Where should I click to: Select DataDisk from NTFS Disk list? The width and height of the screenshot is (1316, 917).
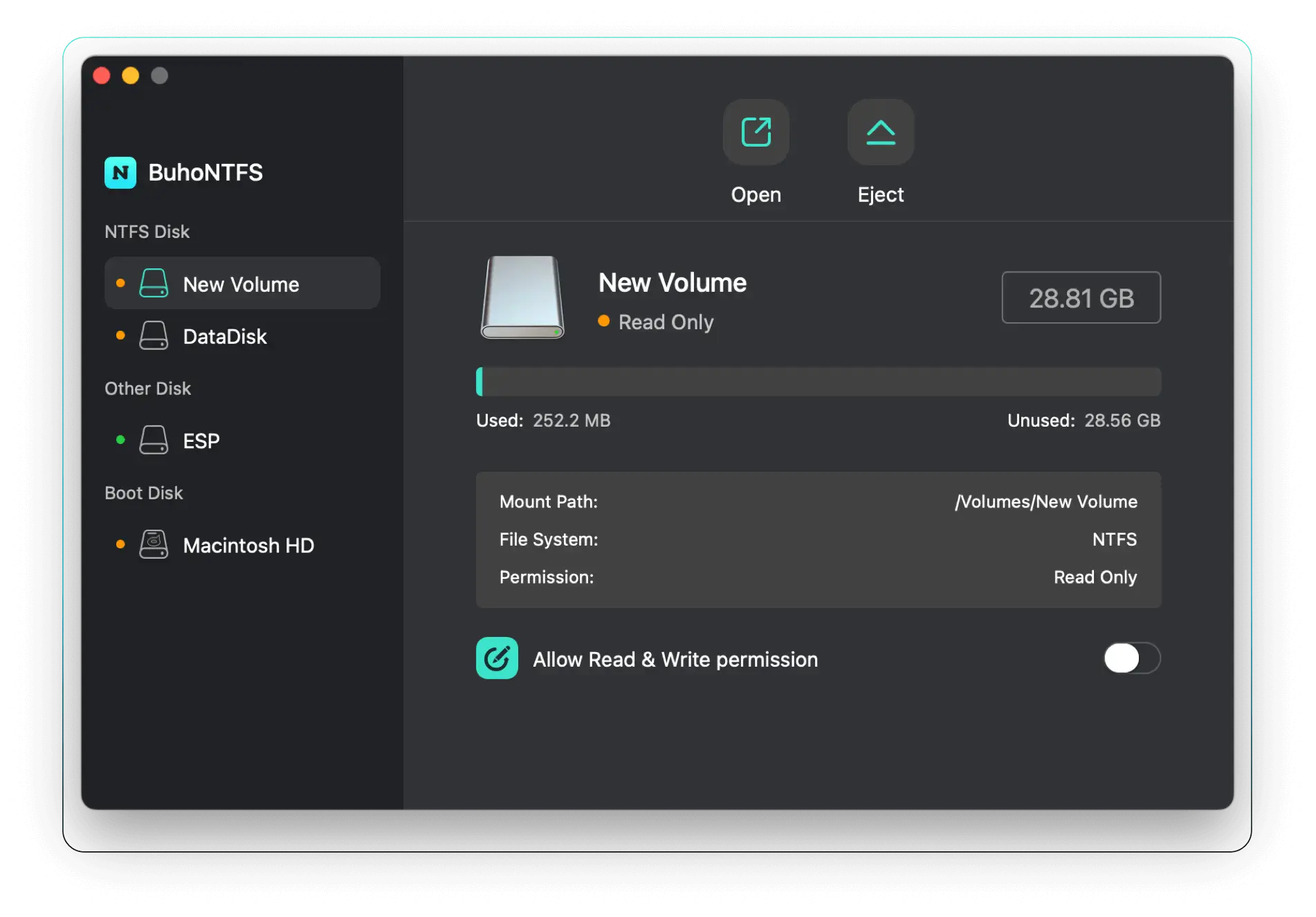click(224, 335)
